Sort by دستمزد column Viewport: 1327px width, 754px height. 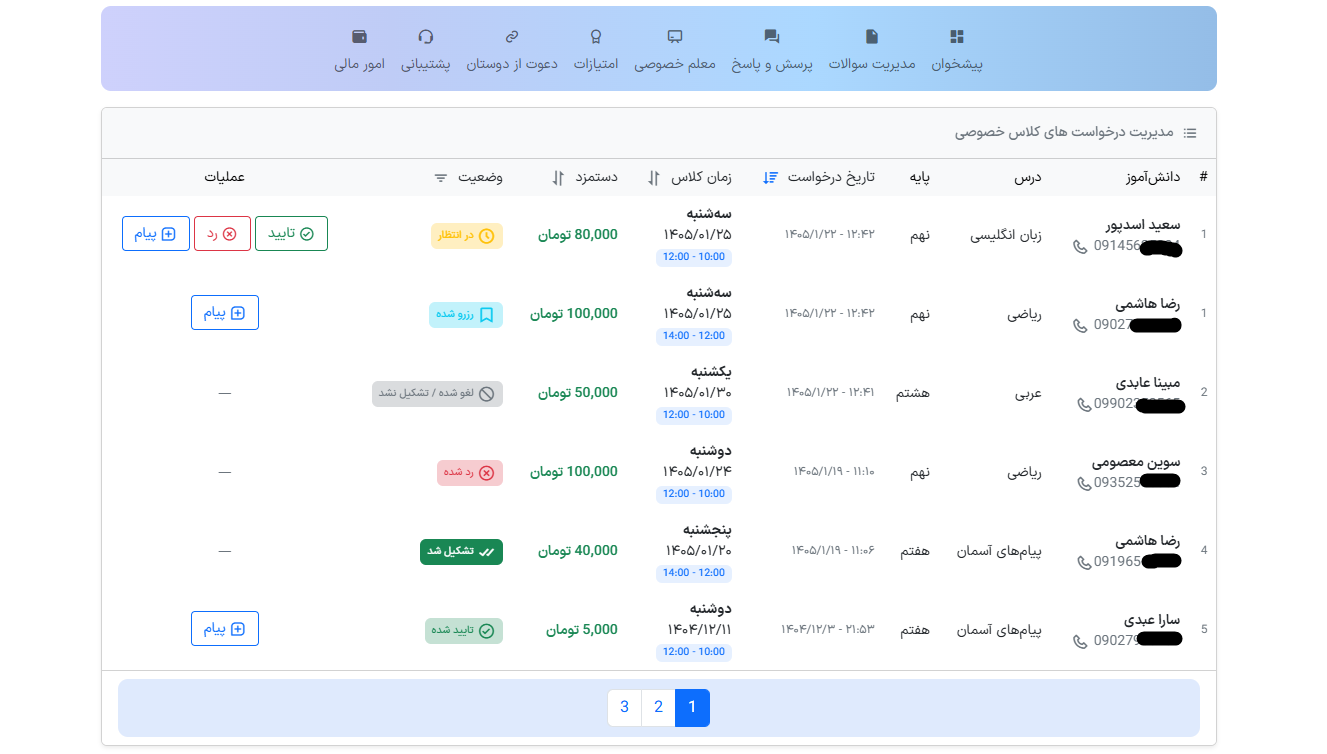pyautogui.click(x=558, y=177)
